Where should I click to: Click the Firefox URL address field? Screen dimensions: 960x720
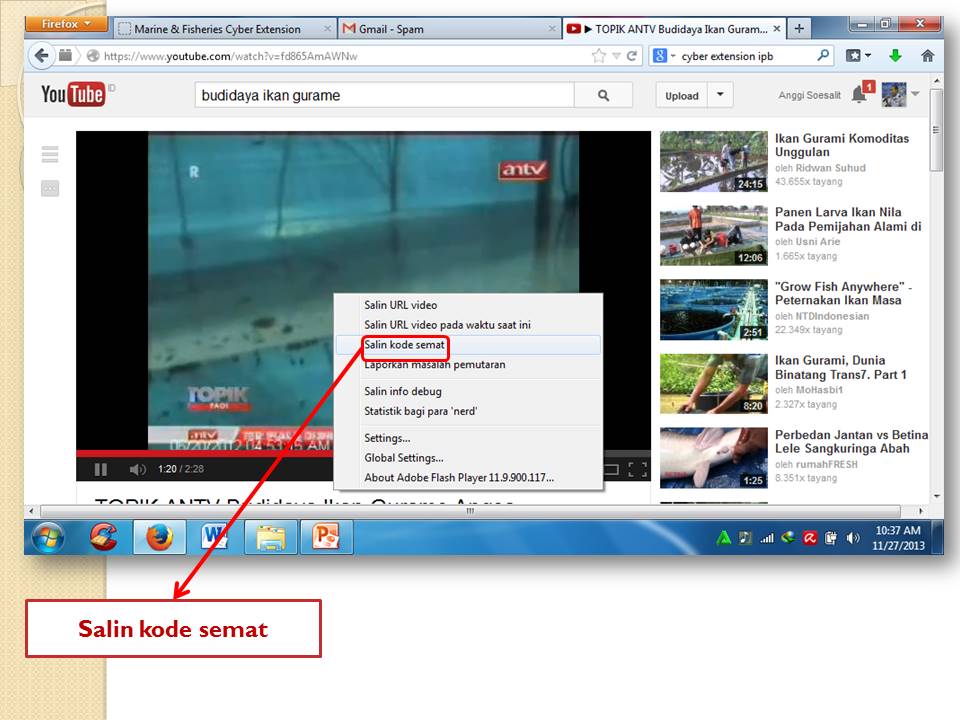tap(343, 56)
